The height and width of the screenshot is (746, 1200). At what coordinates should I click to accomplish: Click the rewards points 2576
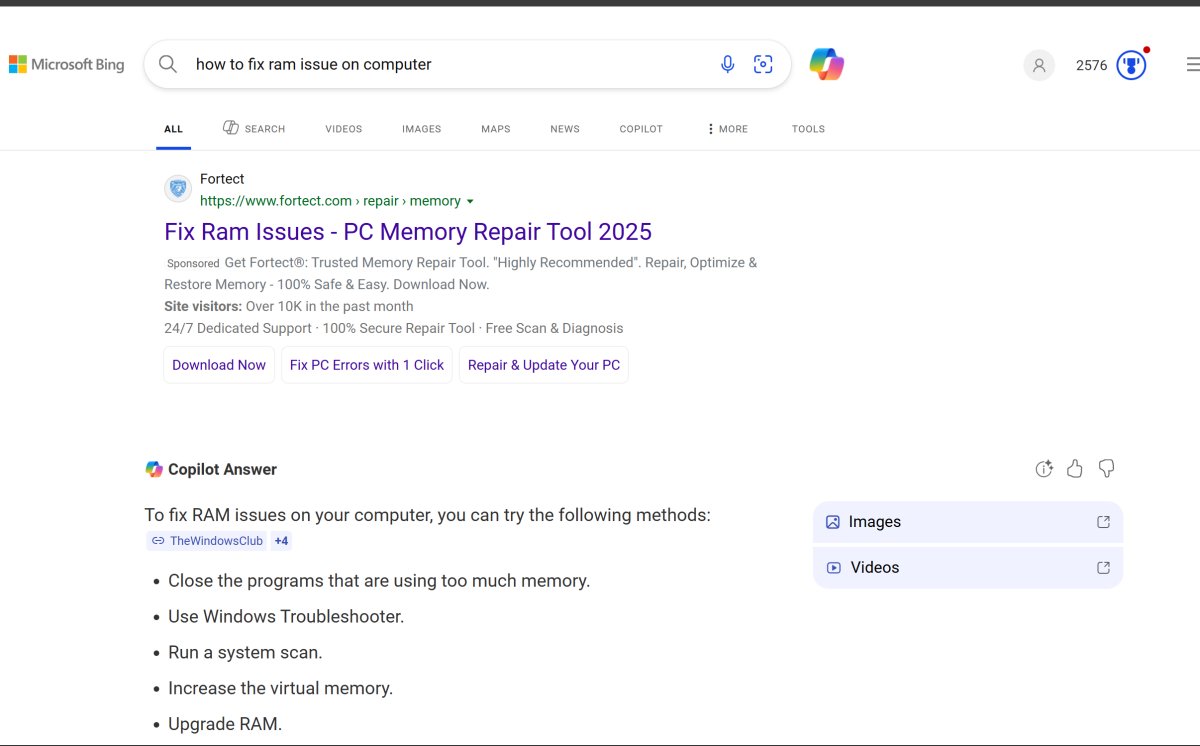pos(1091,65)
